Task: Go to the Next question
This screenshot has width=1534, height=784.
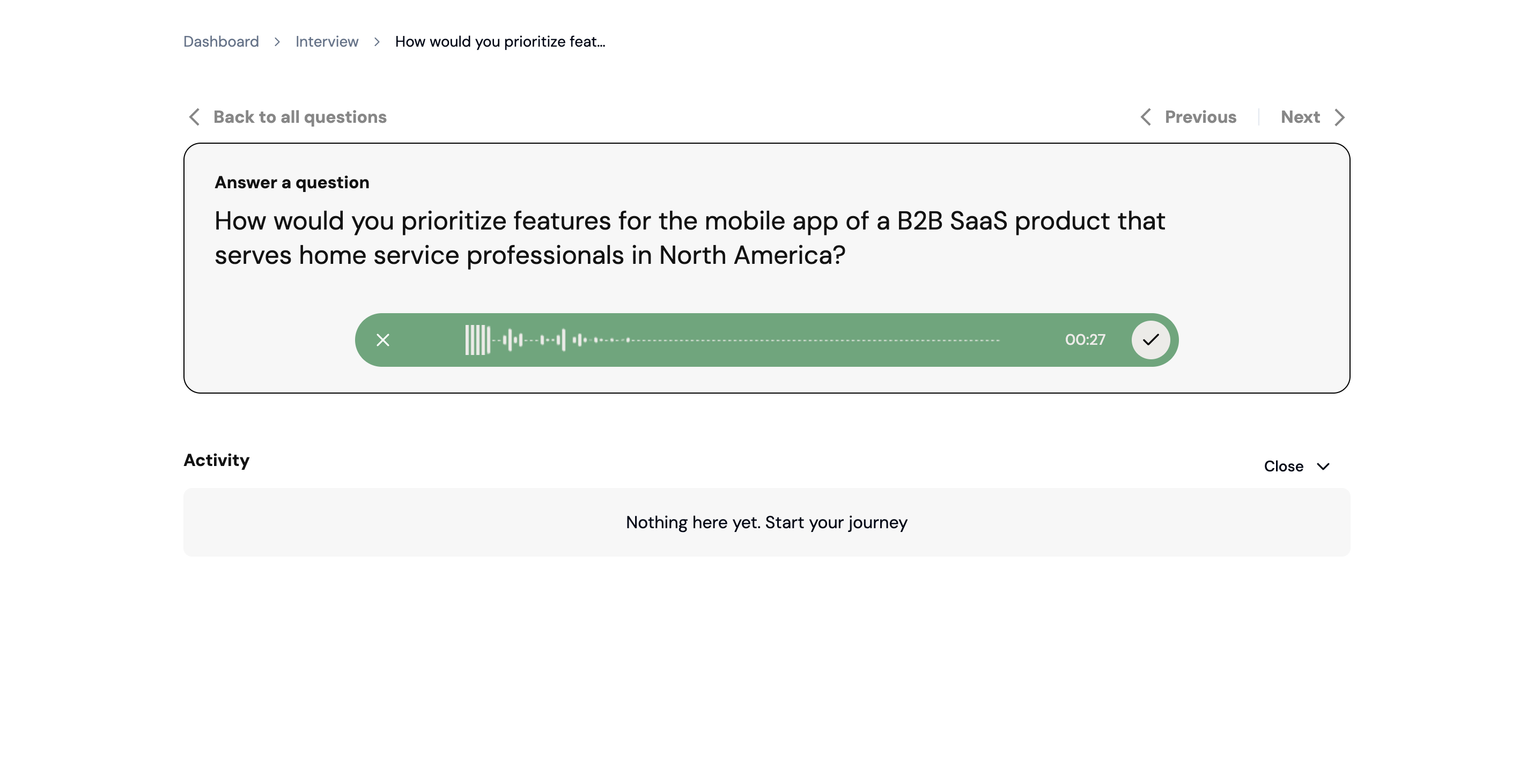Action: click(1300, 117)
